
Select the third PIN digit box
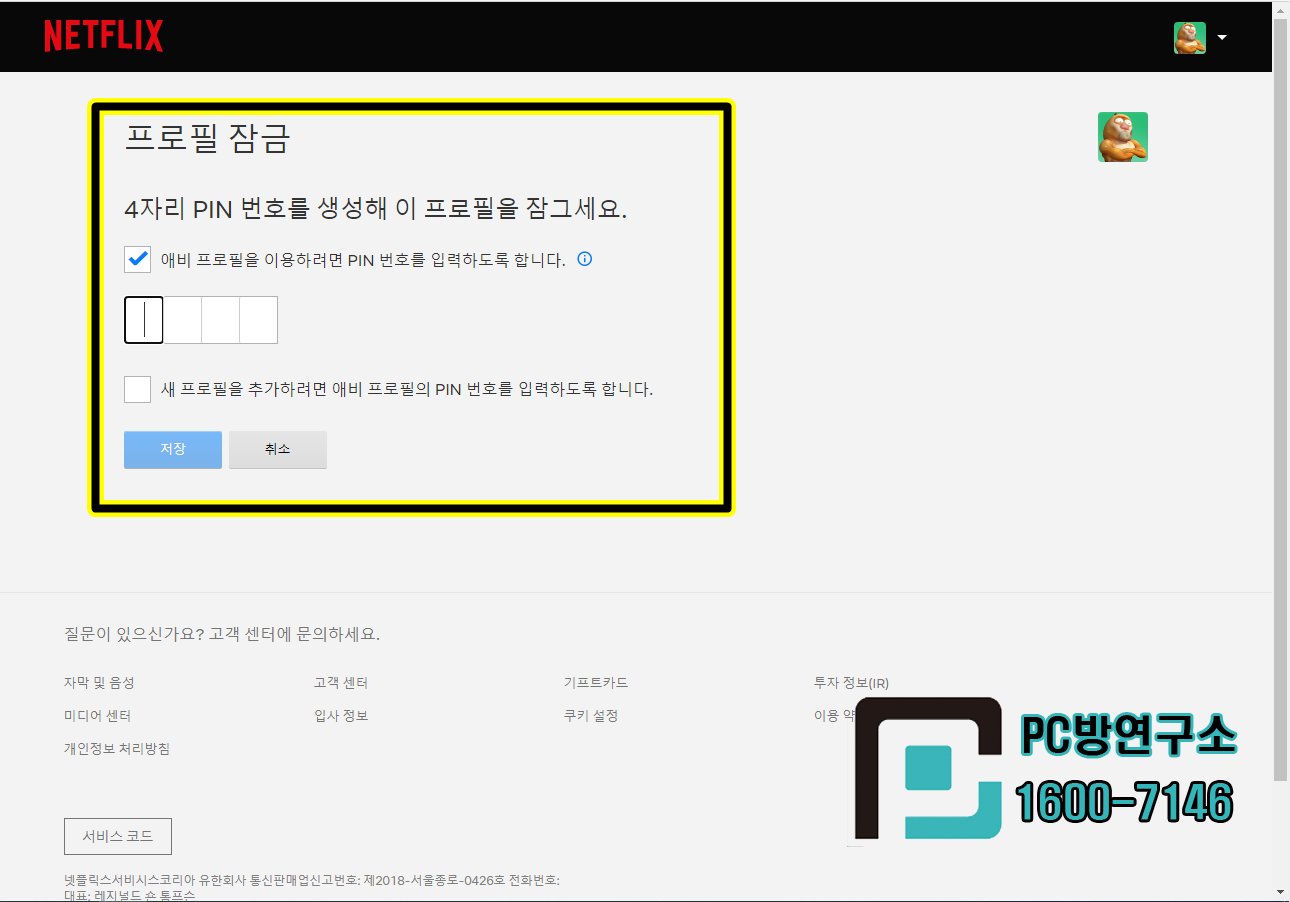220,320
